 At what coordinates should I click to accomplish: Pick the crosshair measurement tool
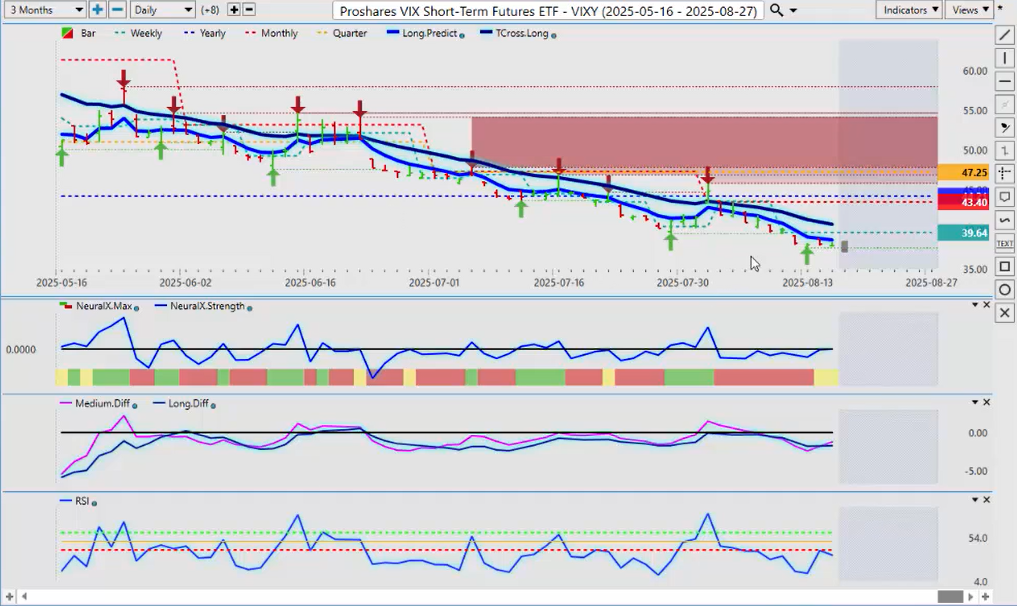[x=1005, y=173]
